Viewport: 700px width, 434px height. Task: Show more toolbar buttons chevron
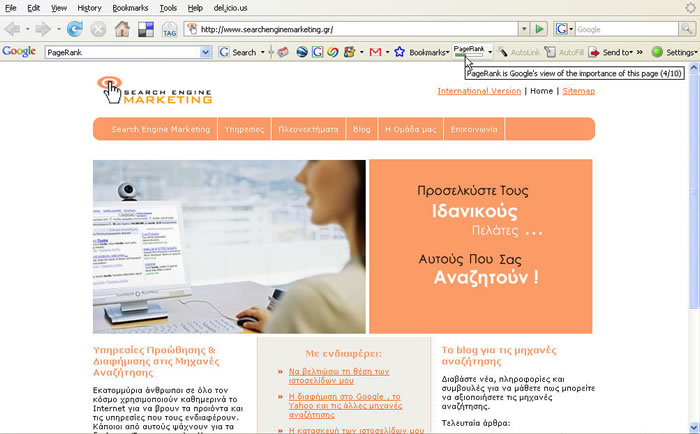(x=640, y=52)
